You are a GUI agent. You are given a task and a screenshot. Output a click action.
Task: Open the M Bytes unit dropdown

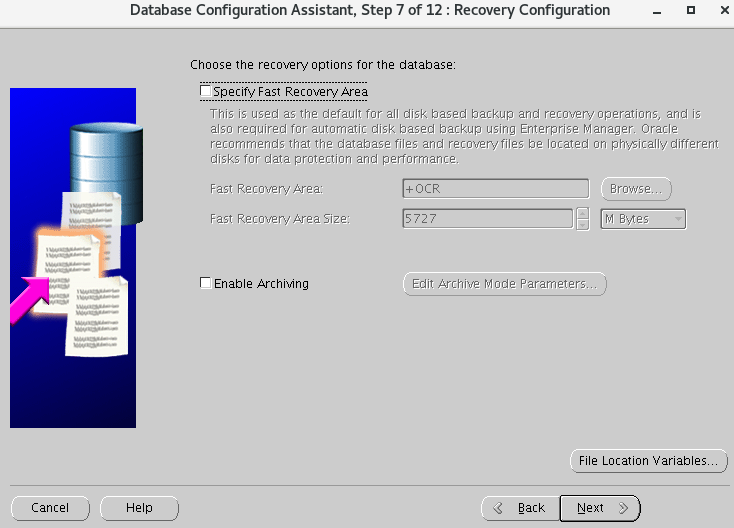643,219
